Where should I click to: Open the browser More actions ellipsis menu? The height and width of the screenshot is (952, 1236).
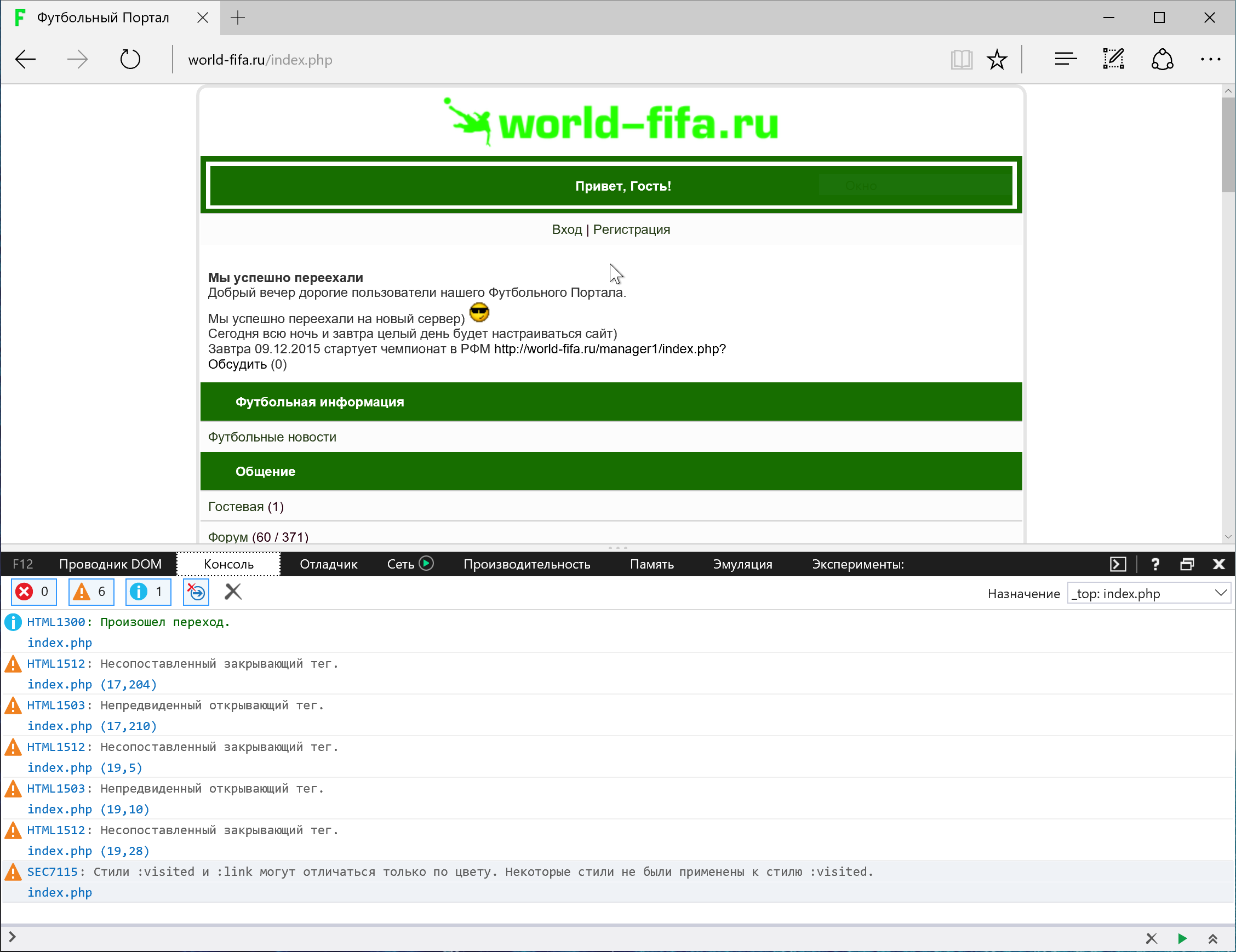1211,59
